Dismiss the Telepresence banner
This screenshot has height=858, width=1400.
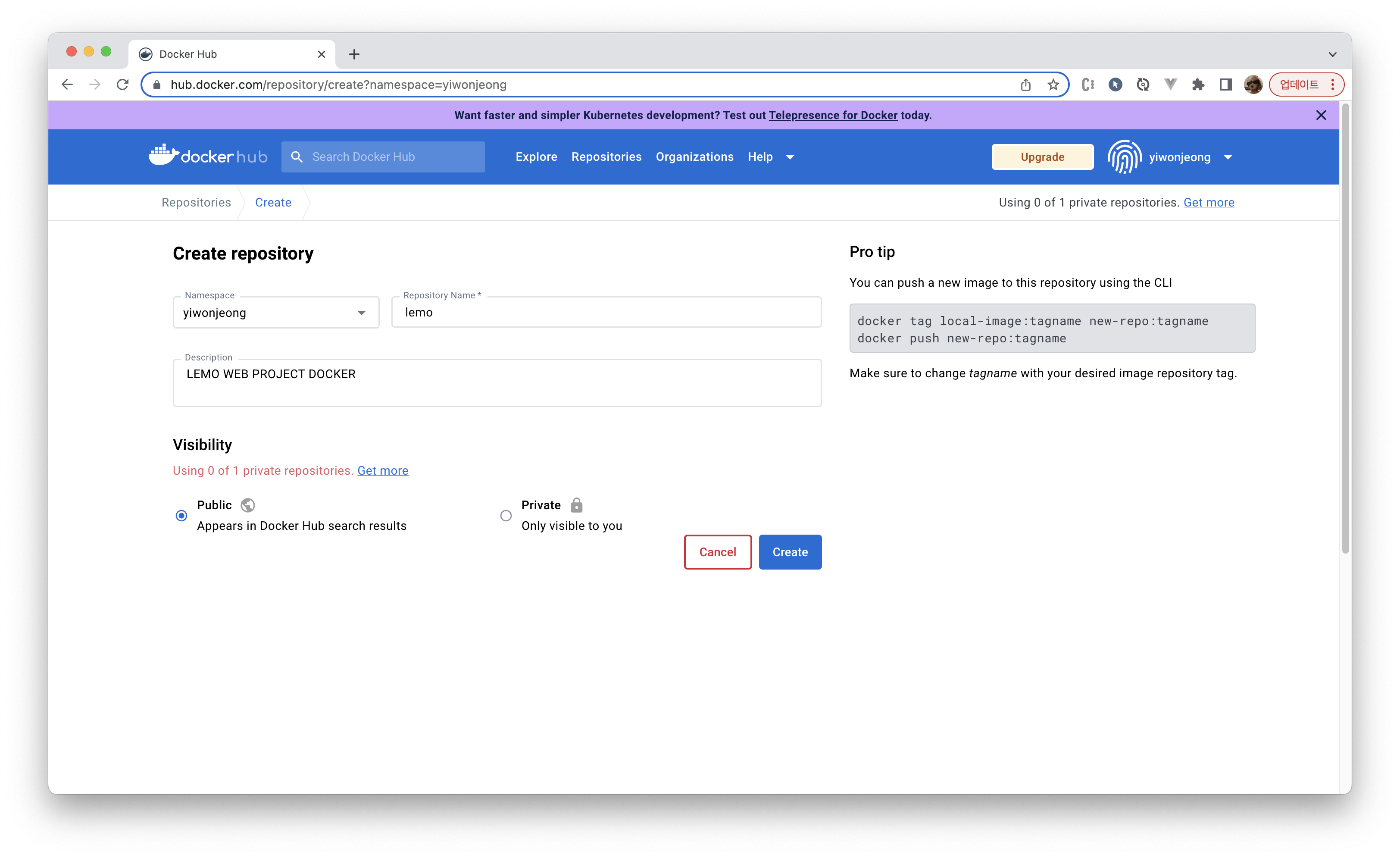click(1321, 116)
